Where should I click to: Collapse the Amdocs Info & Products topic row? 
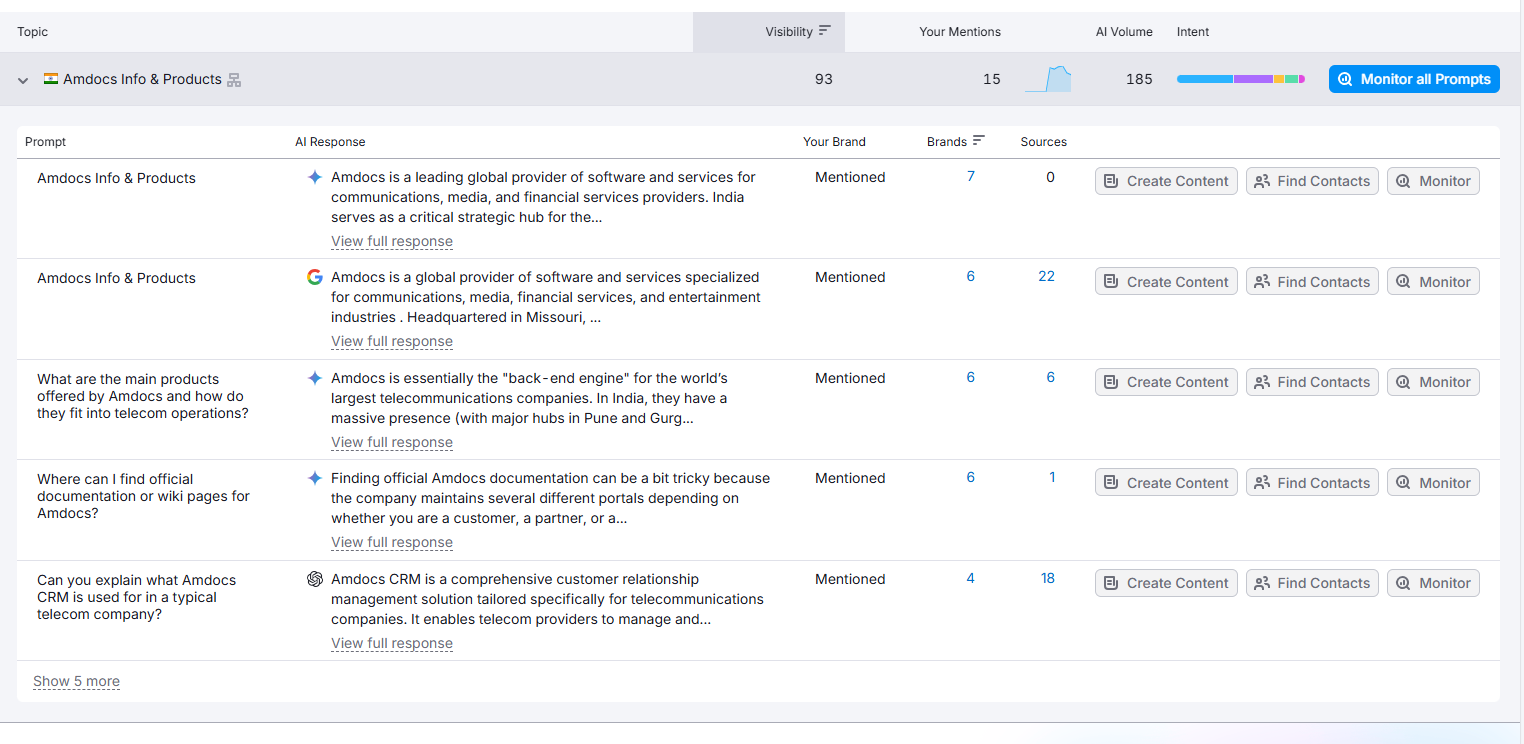[23, 80]
